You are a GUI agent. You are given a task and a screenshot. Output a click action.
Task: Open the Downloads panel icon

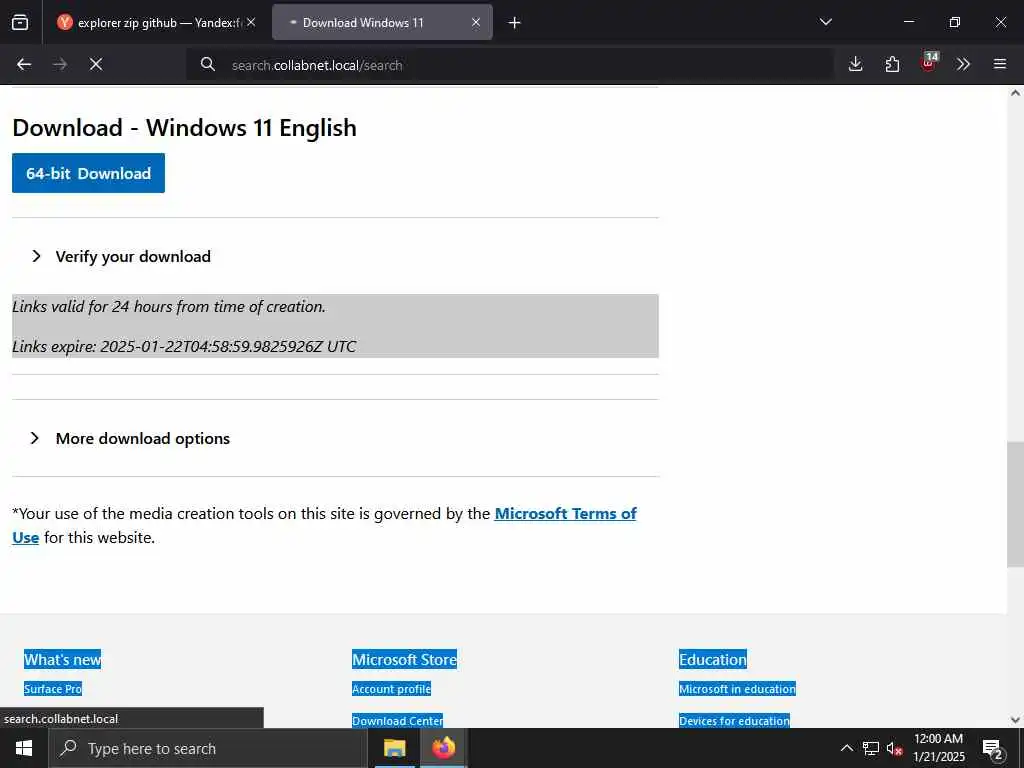tap(856, 64)
